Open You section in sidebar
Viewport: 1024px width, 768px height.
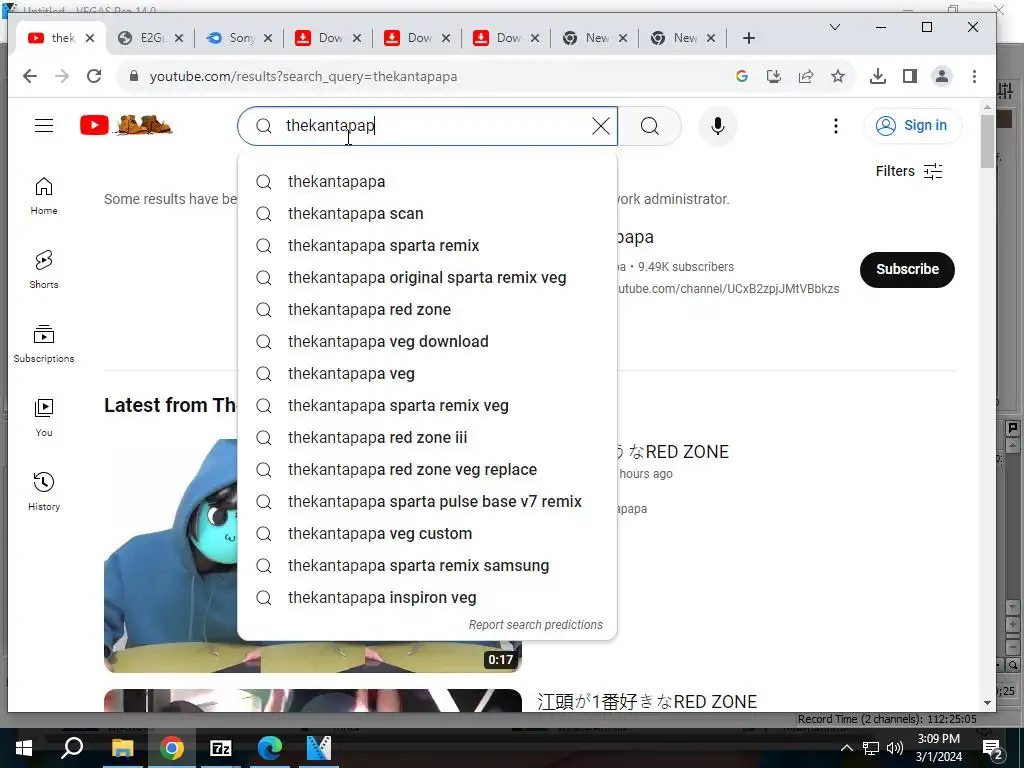[x=44, y=417]
